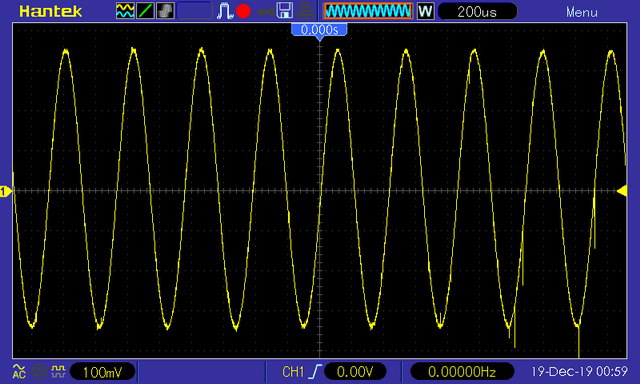Screen dimensions: 640x384
Task: Click the CH1 trigger source label
Action: tap(293, 372)
